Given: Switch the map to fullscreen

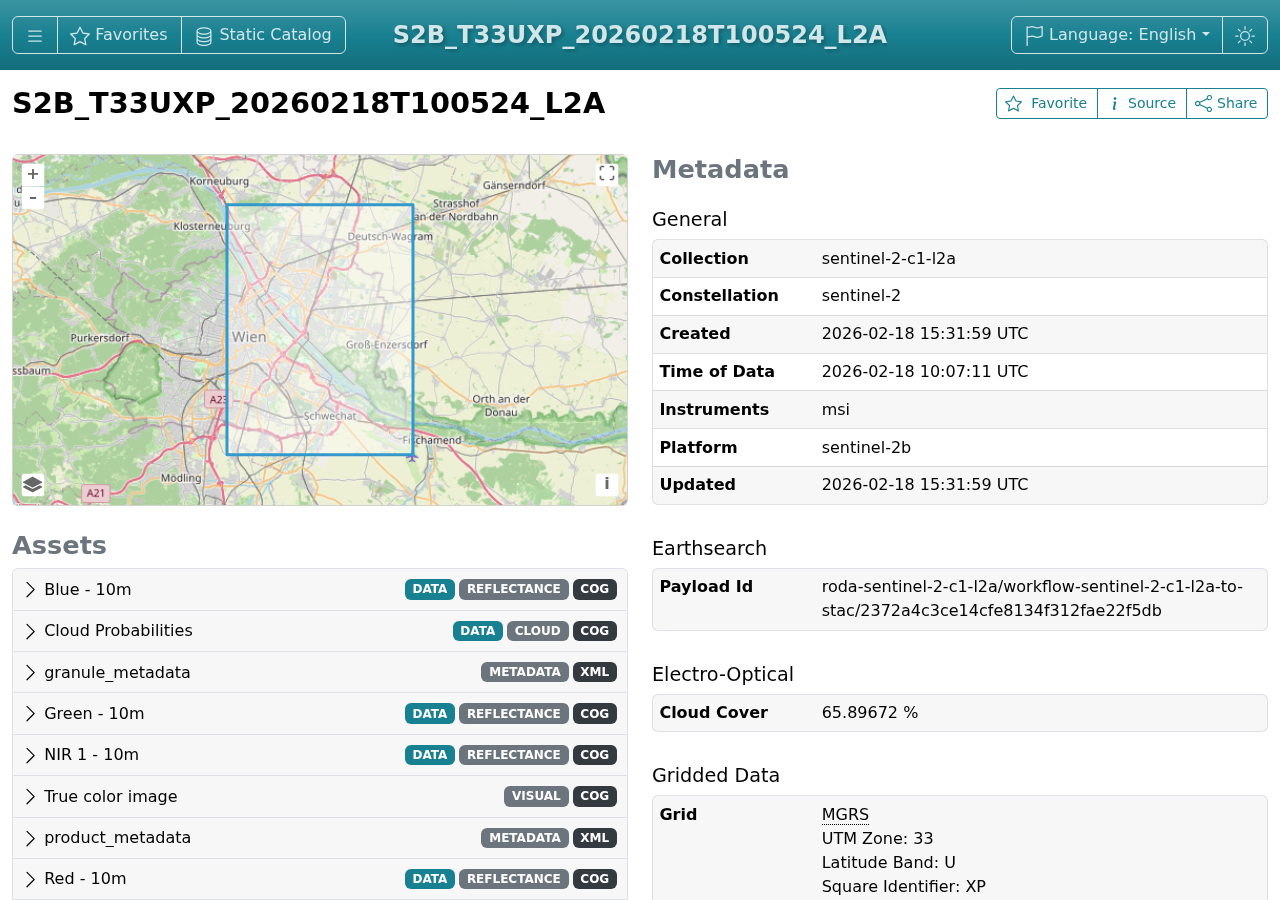Looking at the screenshot, I should (607, 174).
